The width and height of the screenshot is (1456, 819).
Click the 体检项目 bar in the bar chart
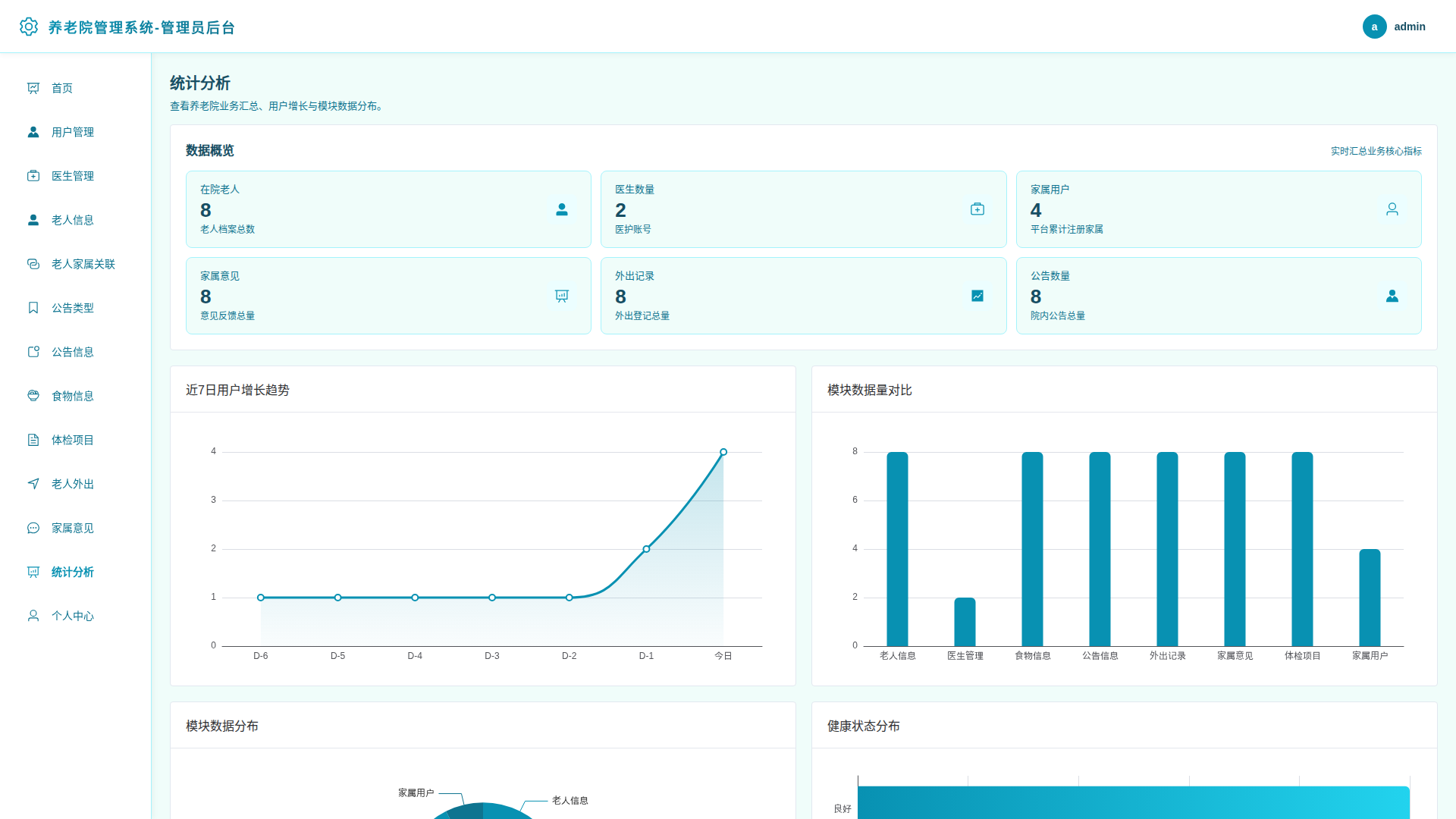pyautogui.click(x=1302, y=549)
